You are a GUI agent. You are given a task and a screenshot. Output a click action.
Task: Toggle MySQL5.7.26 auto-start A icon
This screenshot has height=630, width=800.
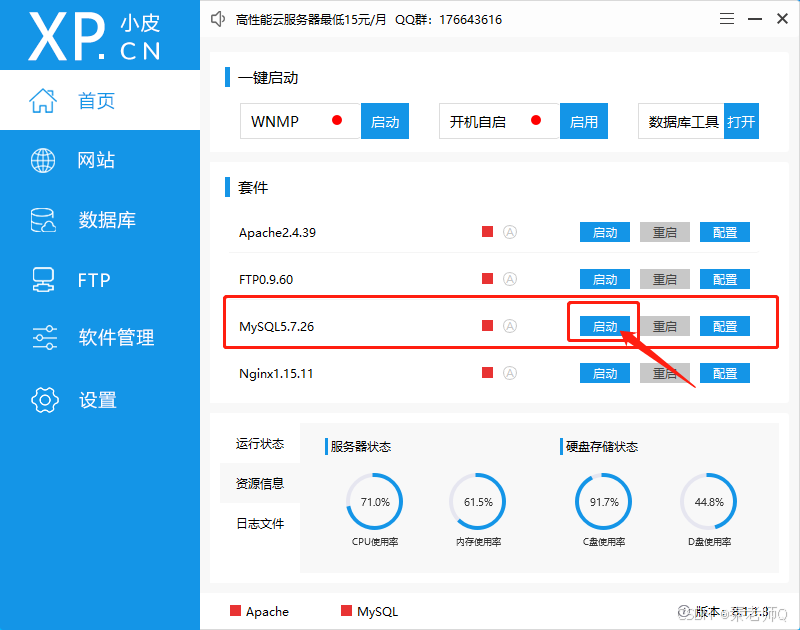tap(510, 326)
